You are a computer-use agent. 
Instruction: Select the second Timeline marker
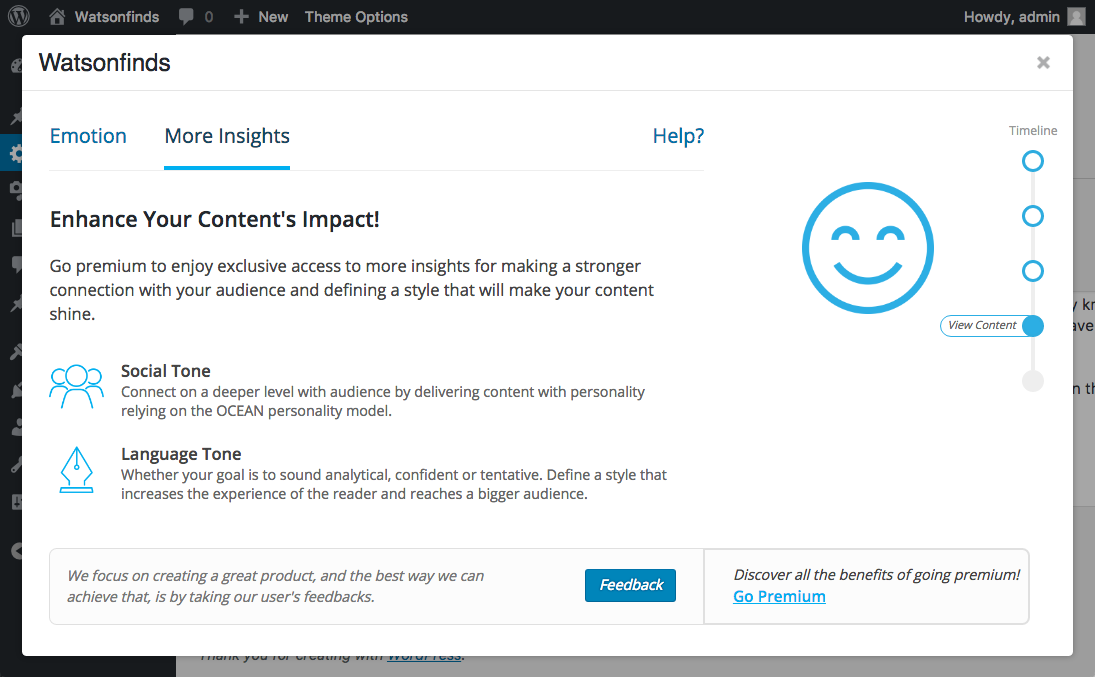tap(1033, 216)
